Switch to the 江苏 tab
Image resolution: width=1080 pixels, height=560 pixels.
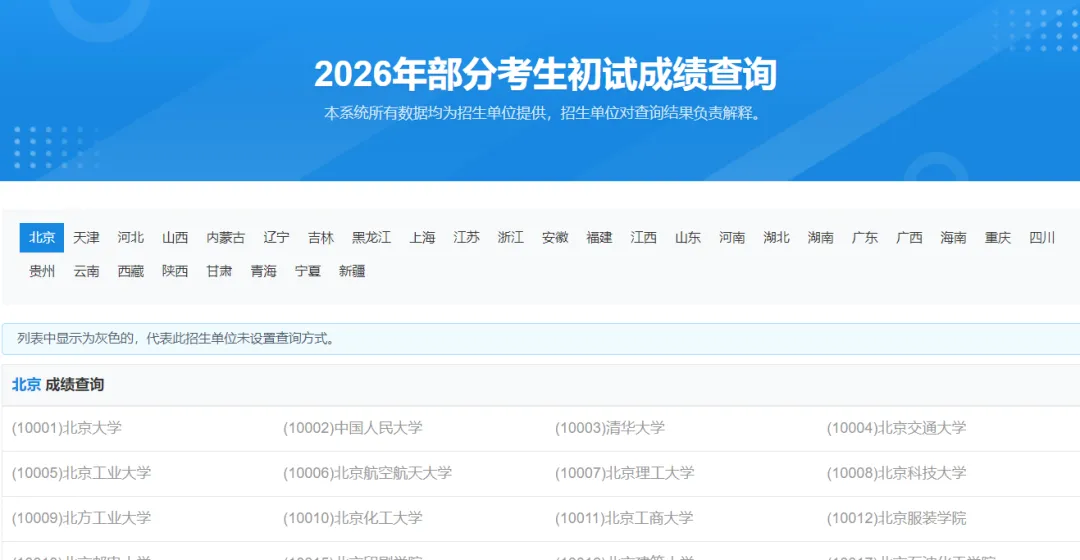(466, 238)
